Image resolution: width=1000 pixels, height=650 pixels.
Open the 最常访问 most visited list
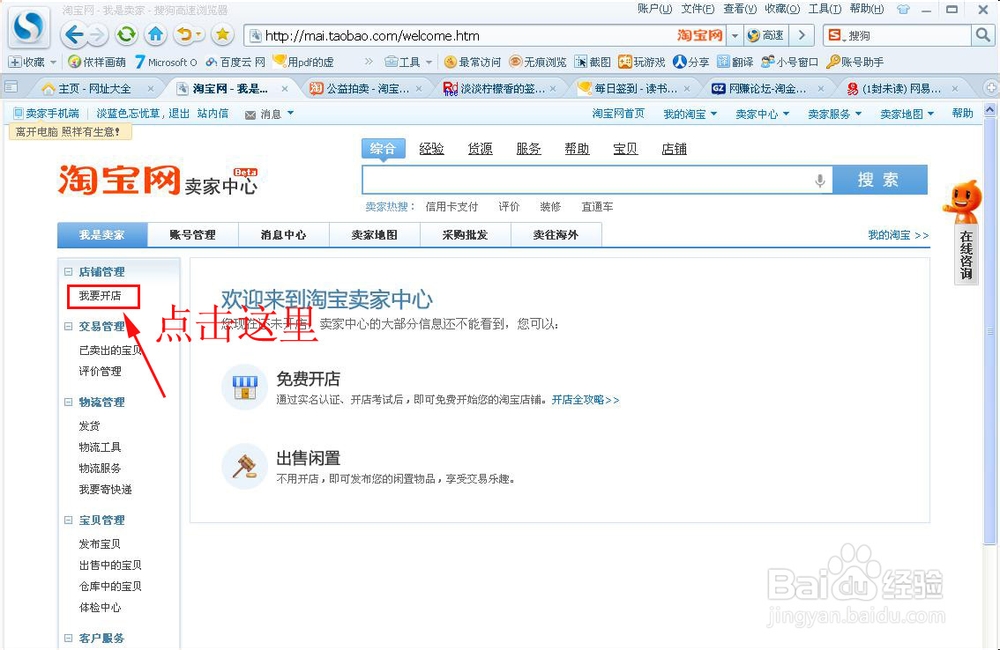(x=473, y=62)
